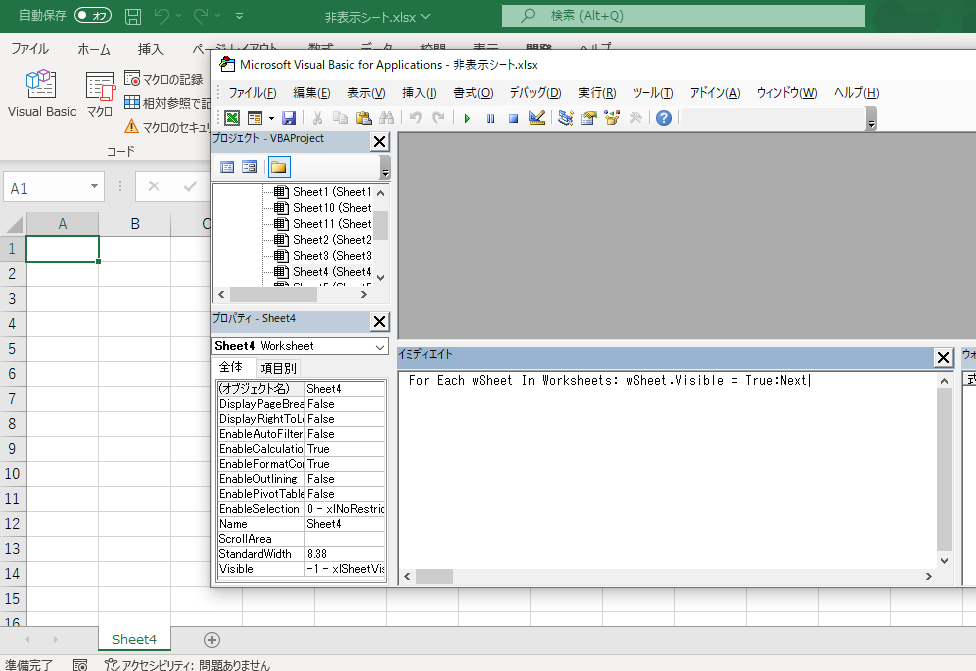Toggle Design Mode icon
Image resolution: width=976 pixels, height=671 pixels.
[537, 118]
